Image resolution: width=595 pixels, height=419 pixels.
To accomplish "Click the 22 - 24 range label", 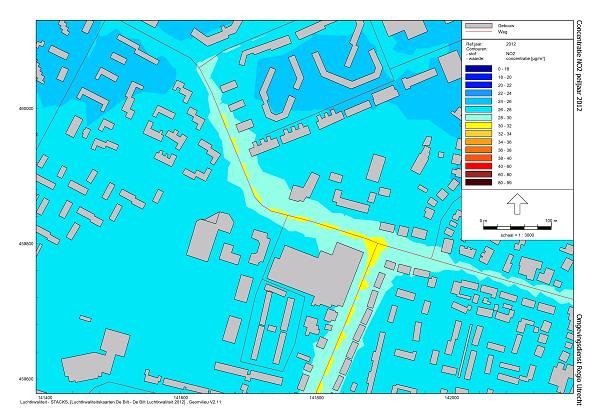I will click(x=505, y=93).
